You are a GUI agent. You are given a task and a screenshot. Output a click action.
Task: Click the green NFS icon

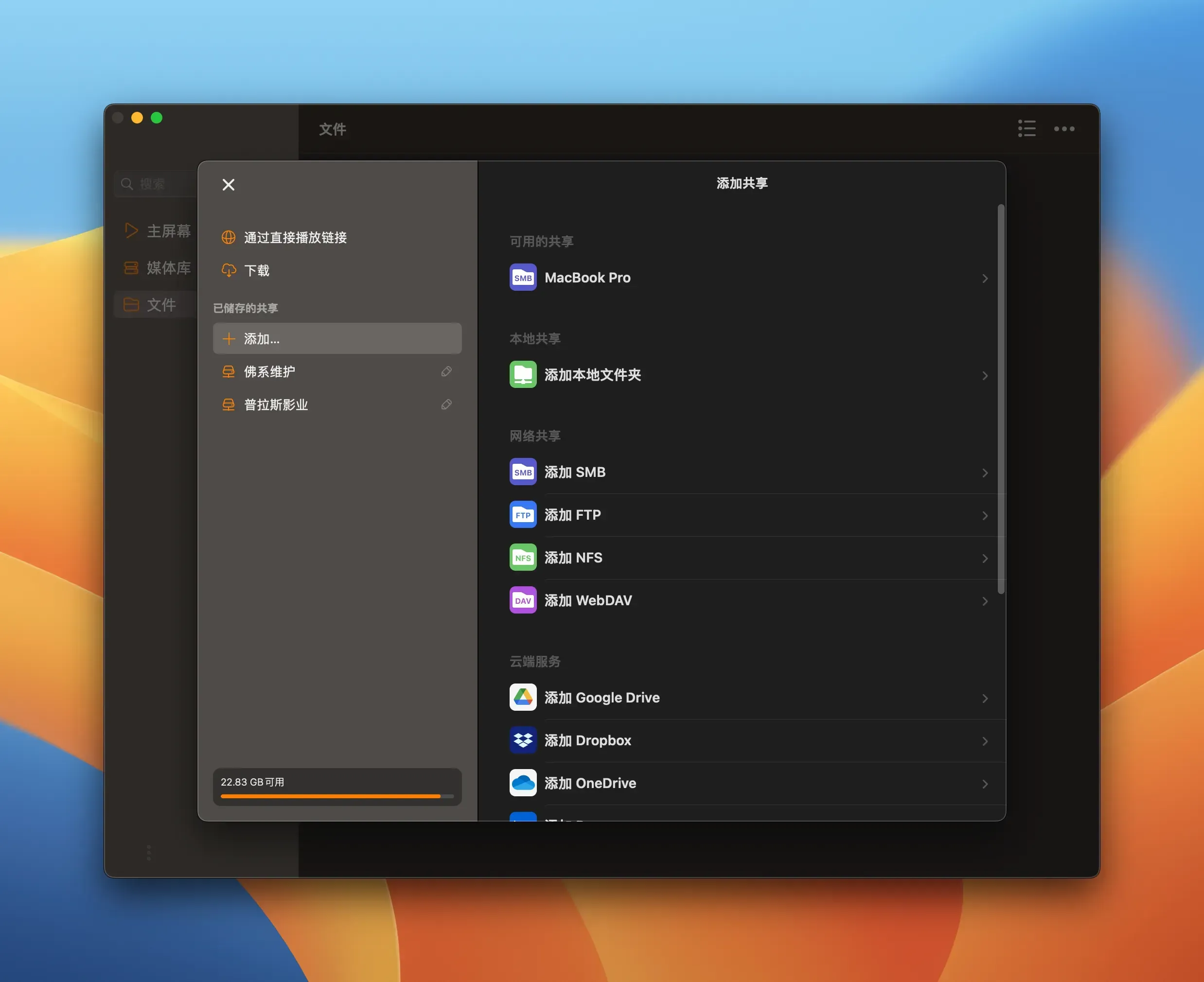pos(522,557)
